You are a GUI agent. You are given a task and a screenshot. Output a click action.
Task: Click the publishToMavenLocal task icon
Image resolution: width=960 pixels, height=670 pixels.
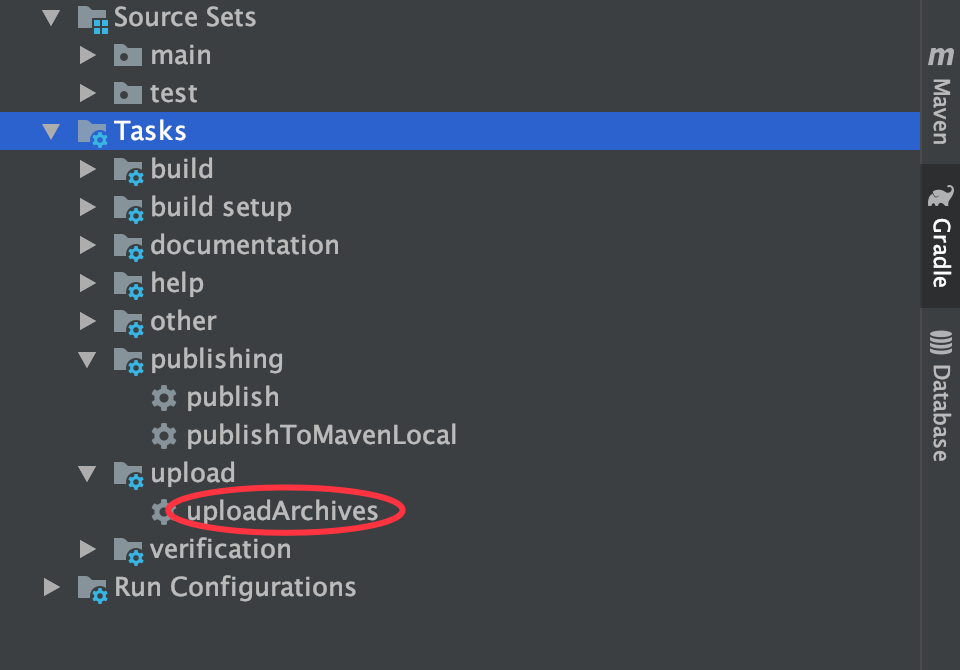click(x=164, y=435)
